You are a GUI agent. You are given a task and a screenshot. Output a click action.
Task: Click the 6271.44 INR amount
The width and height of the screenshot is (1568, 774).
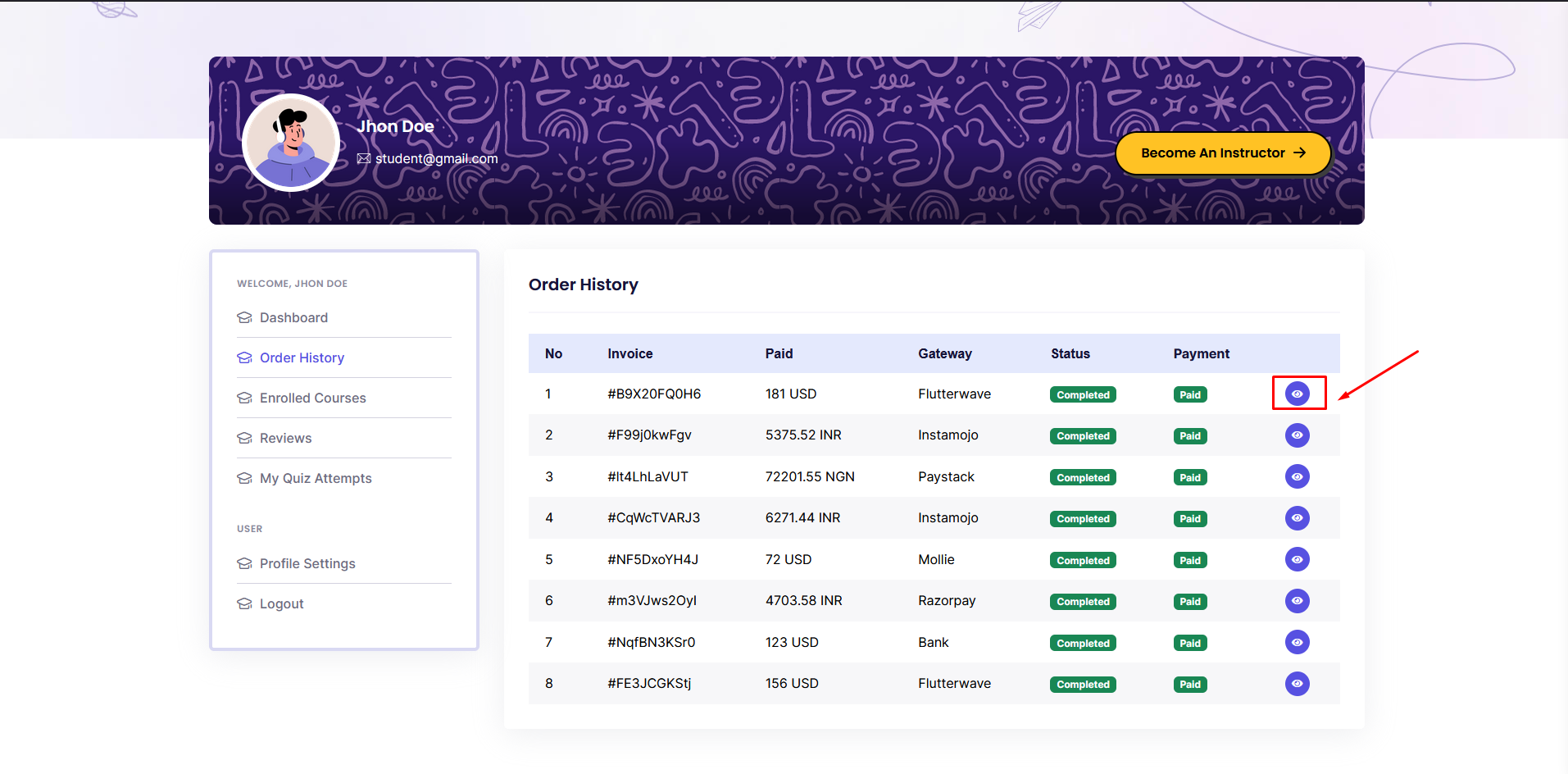tap(802, 517)
